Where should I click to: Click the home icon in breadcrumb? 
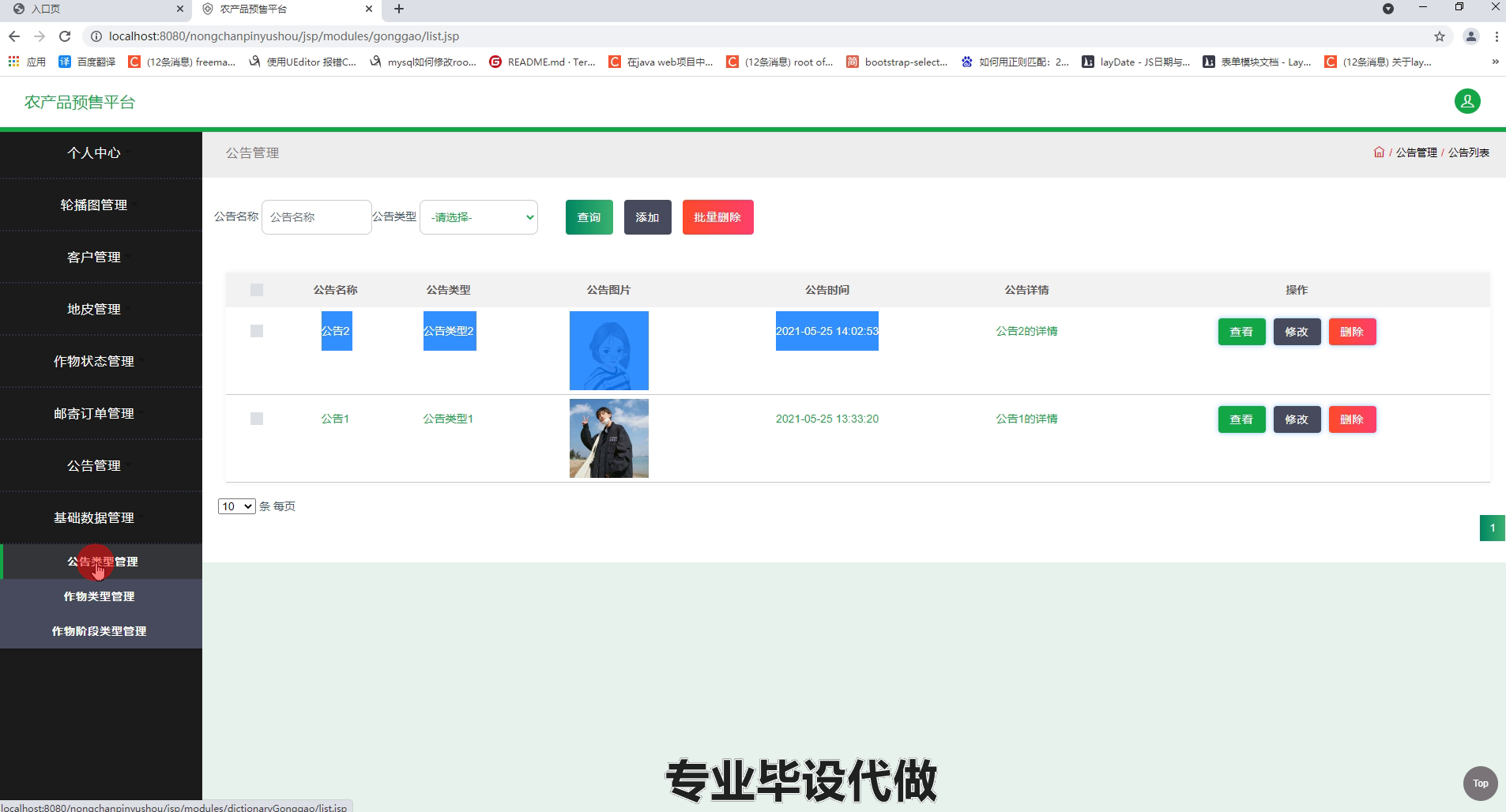tap(1379, 152)
